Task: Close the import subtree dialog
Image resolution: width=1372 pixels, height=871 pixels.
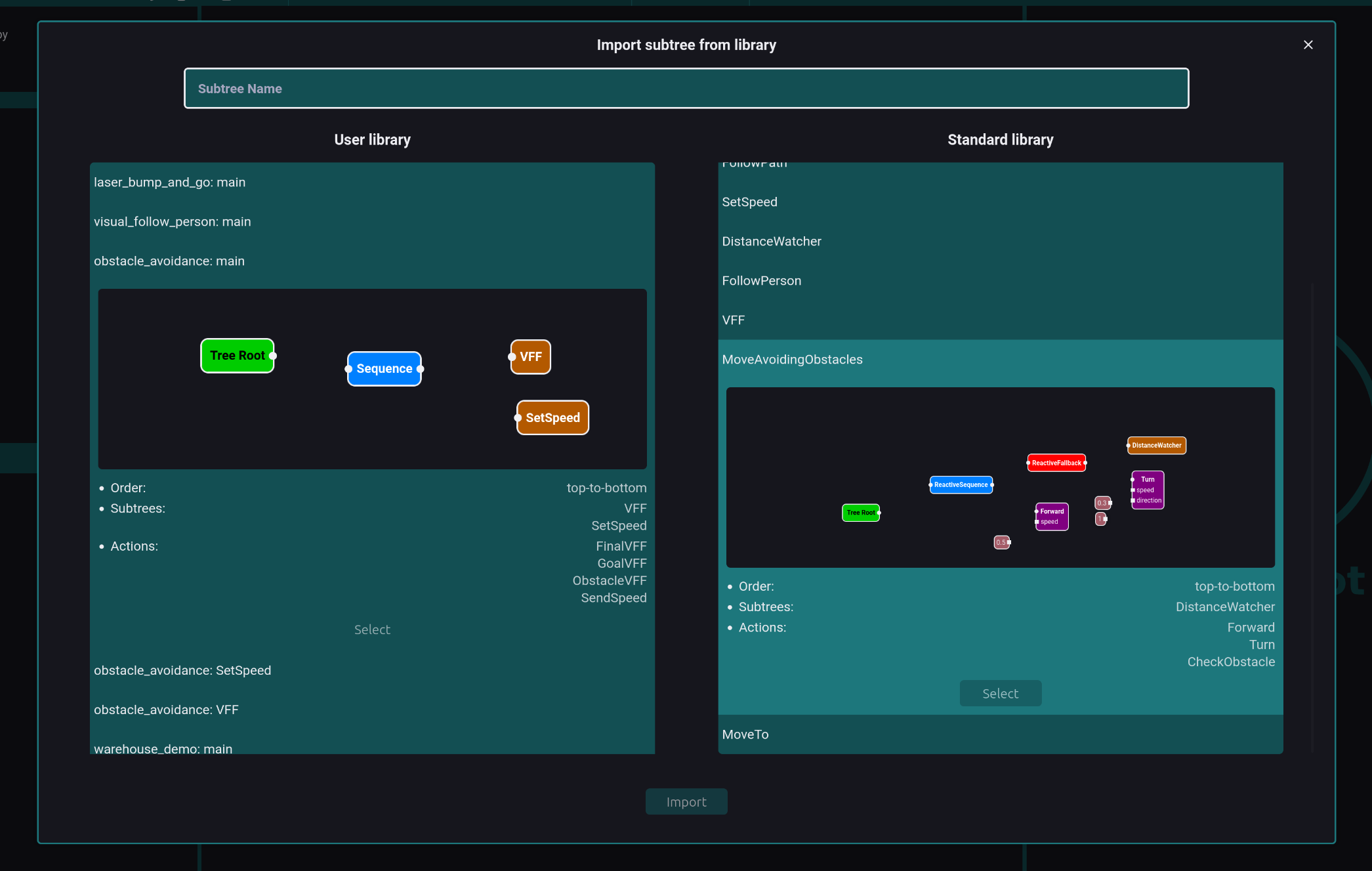Action: (1308, 45)
